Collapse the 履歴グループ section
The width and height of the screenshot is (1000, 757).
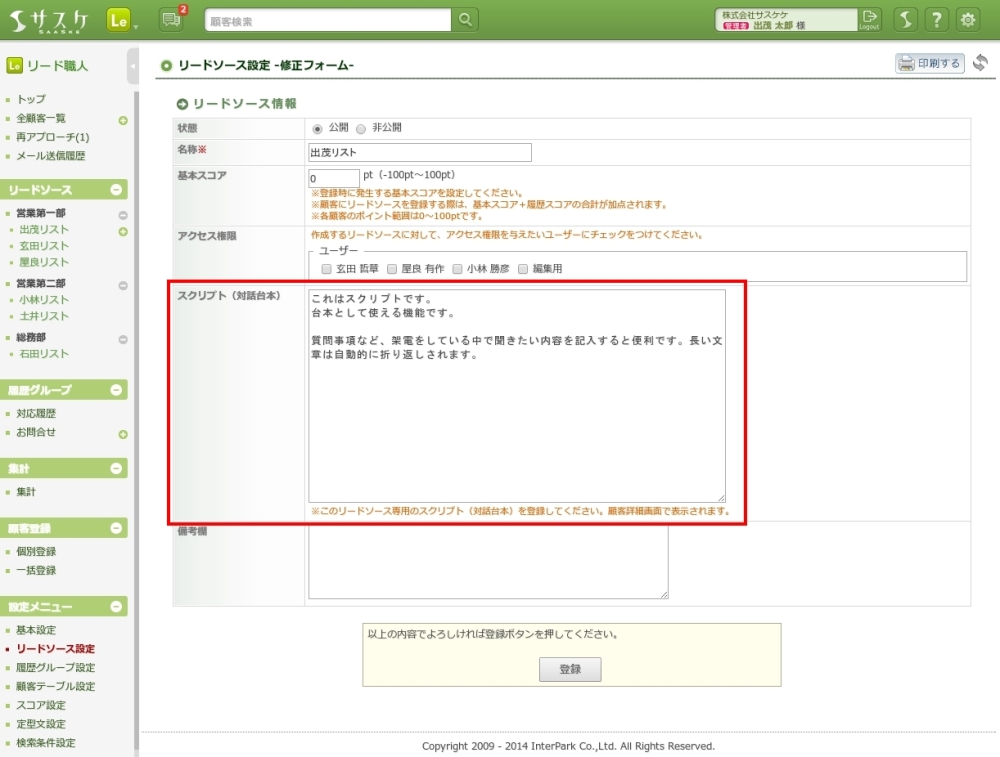tap(116, 390)
